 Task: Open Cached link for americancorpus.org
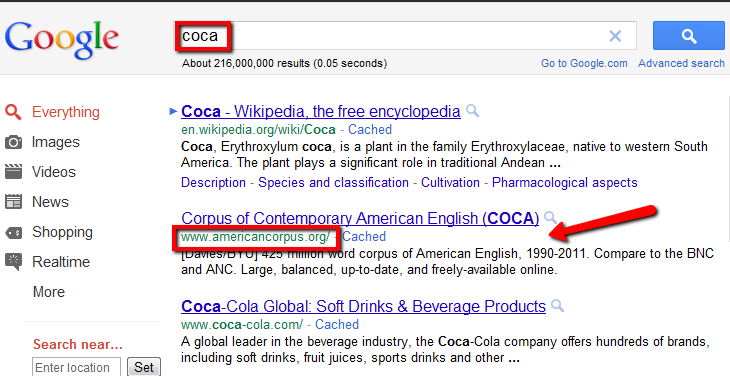364,237
